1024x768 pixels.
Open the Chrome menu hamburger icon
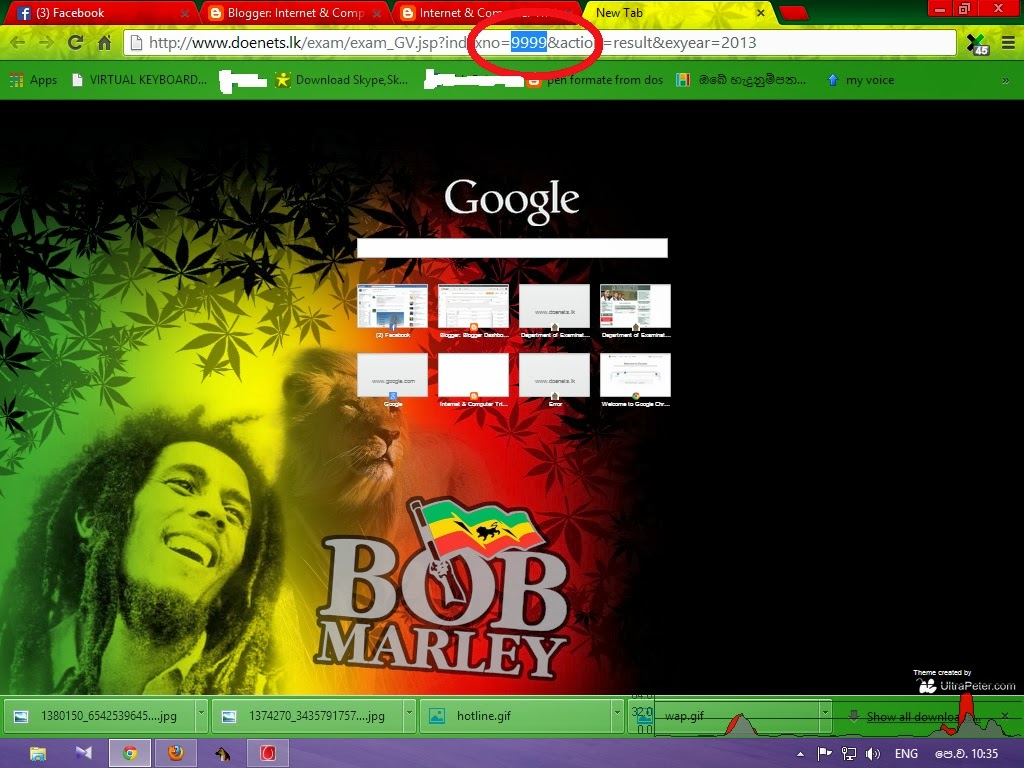coord(1008,43)
